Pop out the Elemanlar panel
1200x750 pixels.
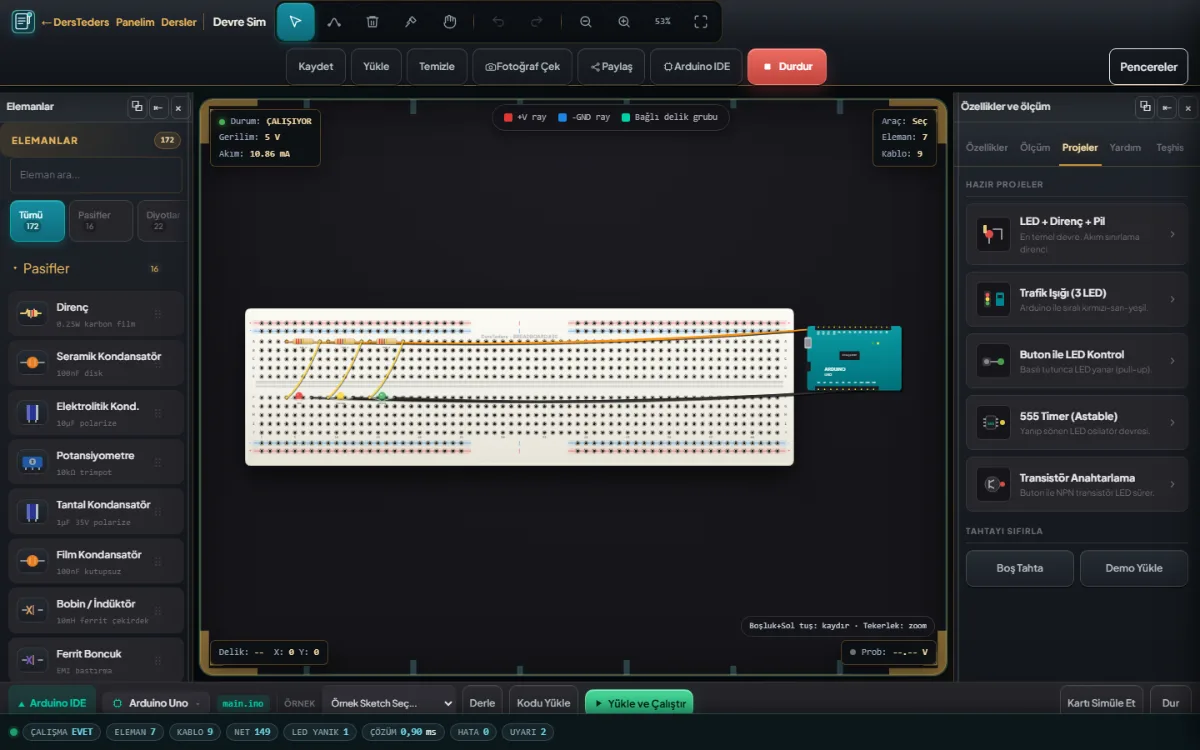pyautogui.click(x=137, y=107)
